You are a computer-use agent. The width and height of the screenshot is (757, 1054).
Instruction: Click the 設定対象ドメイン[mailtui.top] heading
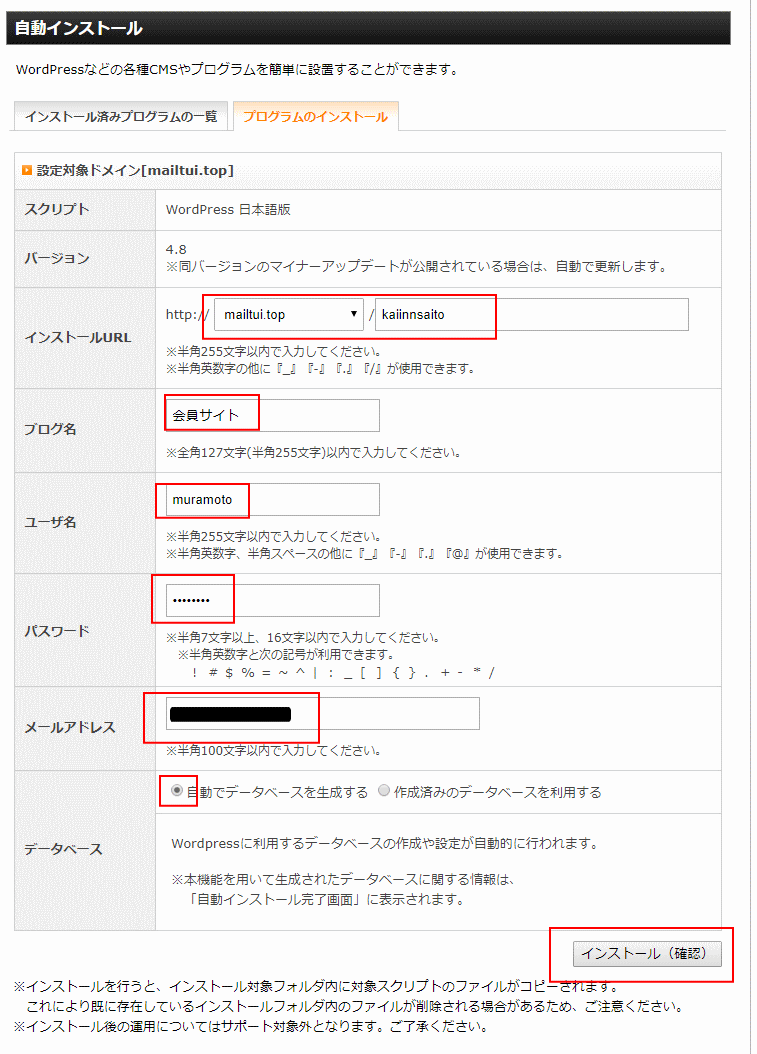(x=135, y=170)
